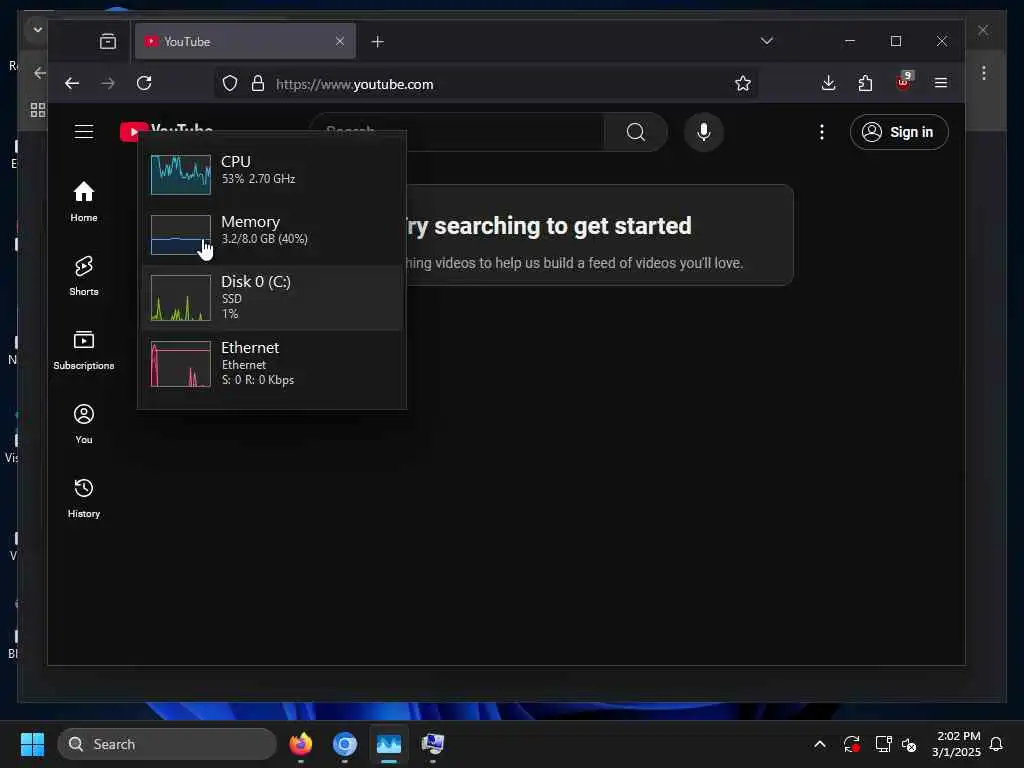Select Disk 0 (C:) performance entry
1024x768 pixels.
pyautogui.click(x=272, y=298)
